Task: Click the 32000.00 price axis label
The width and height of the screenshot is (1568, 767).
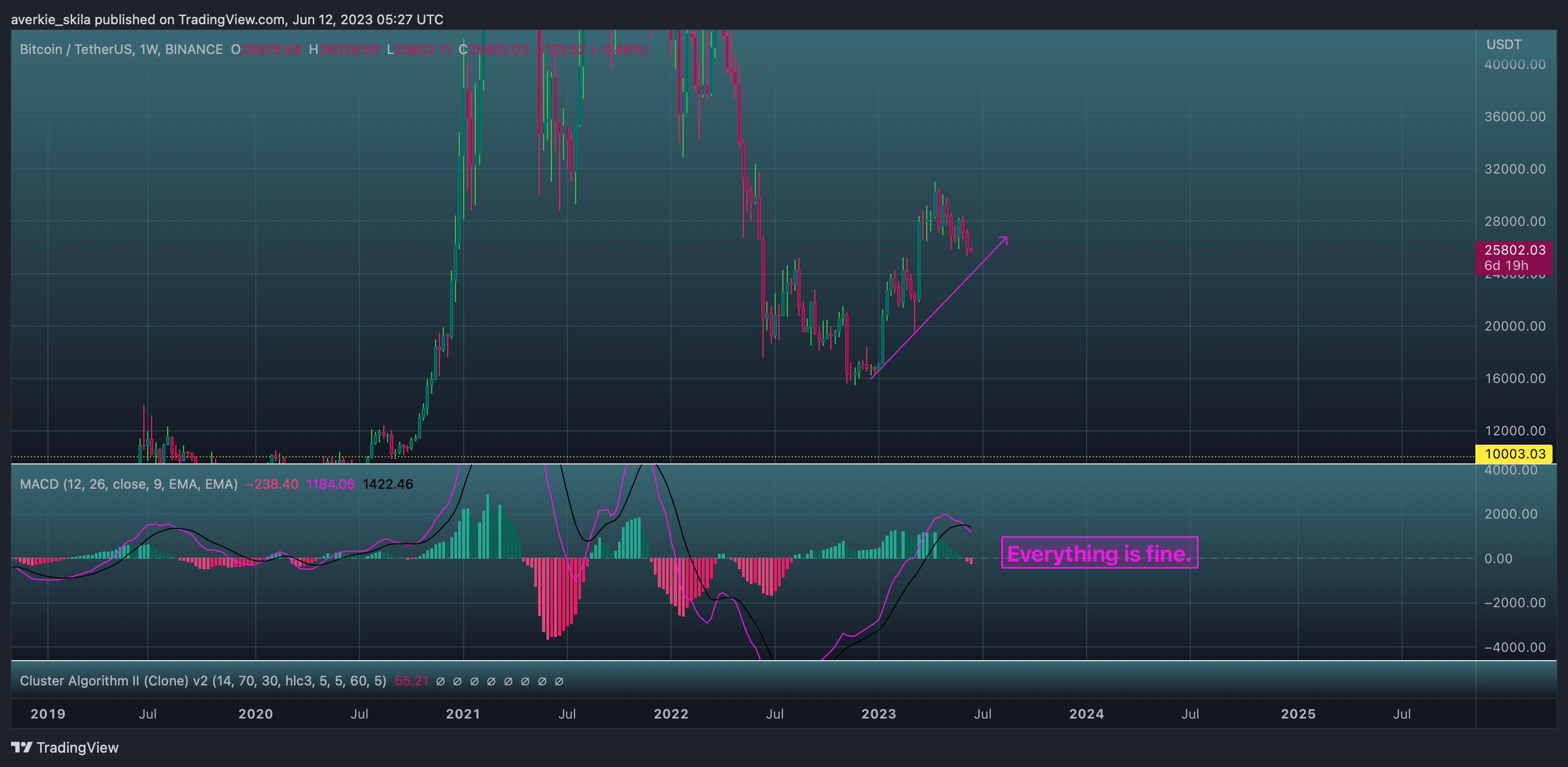Action: click(1515, 169)
